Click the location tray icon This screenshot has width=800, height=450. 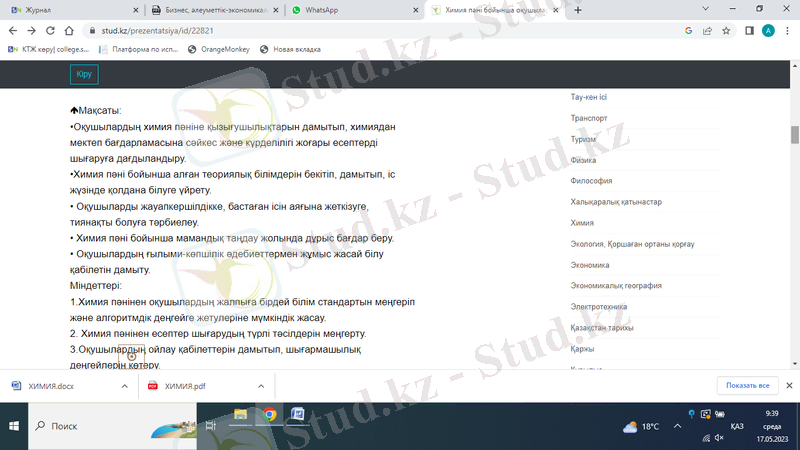(691, 414)
